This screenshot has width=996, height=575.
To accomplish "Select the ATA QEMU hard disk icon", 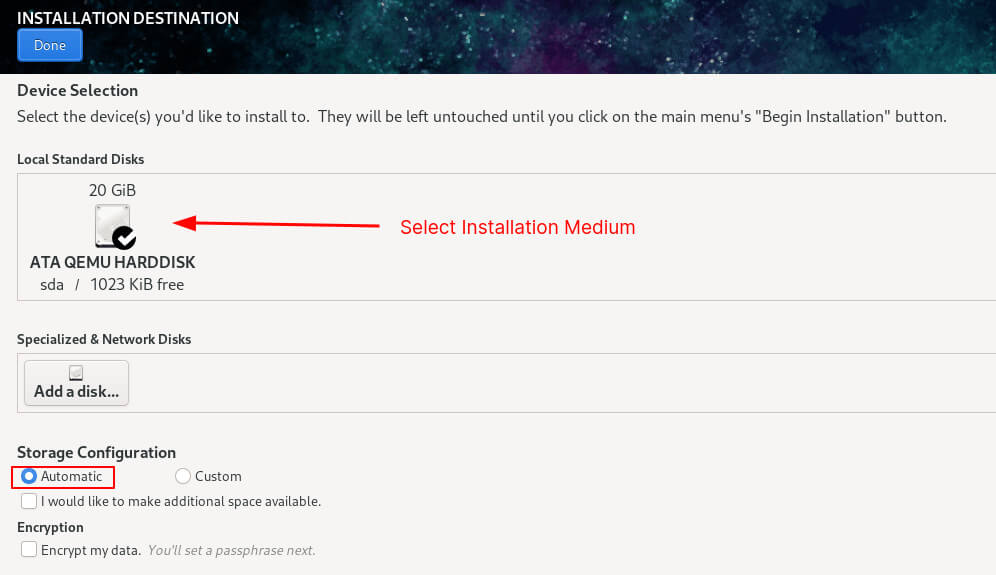I will [x=112, y=225].
